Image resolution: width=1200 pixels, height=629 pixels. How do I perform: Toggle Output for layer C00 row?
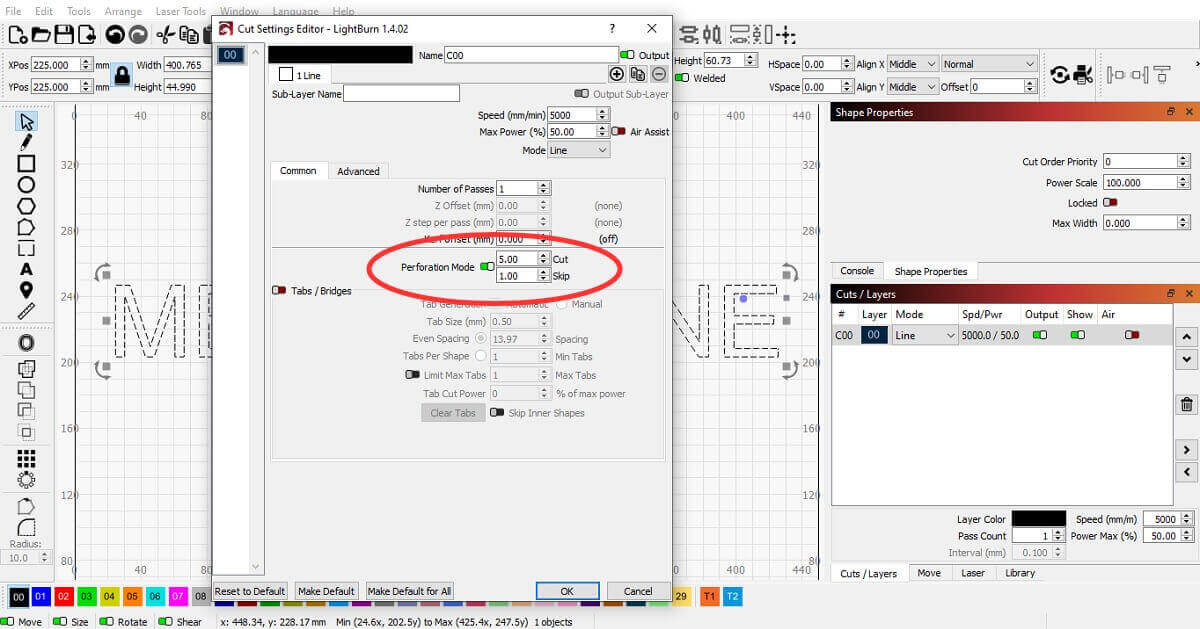point(1040,335)
